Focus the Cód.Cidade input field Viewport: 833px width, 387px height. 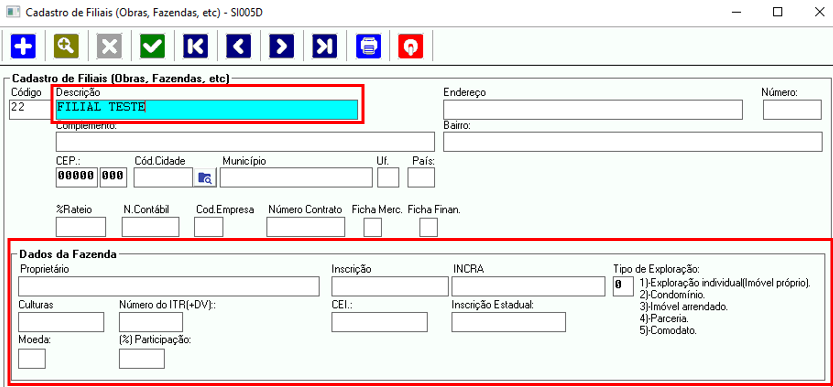[x=163, y=178]
